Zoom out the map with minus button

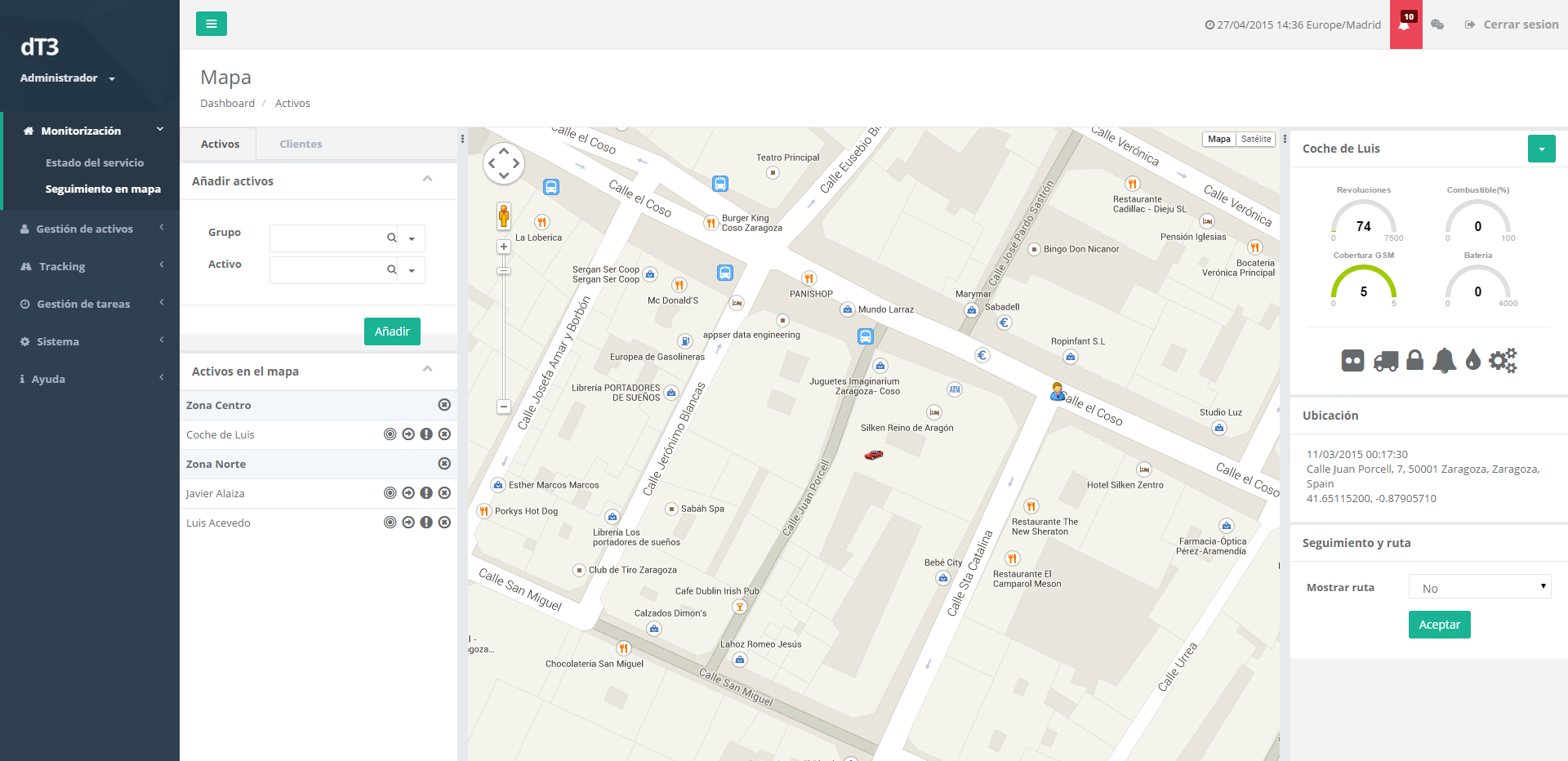[504, 407]
